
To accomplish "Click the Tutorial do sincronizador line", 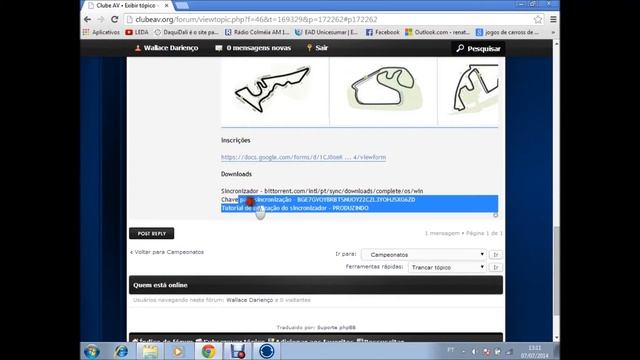I will [295, 208].
